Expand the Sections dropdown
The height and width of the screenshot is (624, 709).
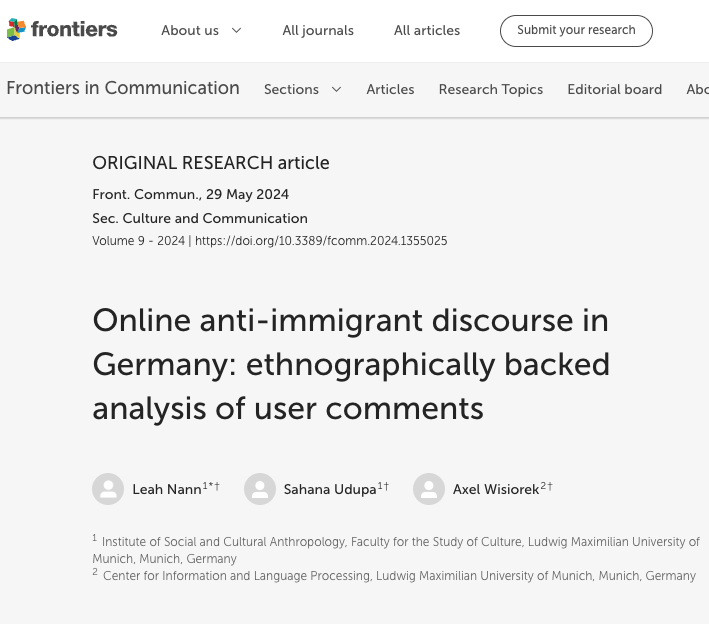point(303,90)
